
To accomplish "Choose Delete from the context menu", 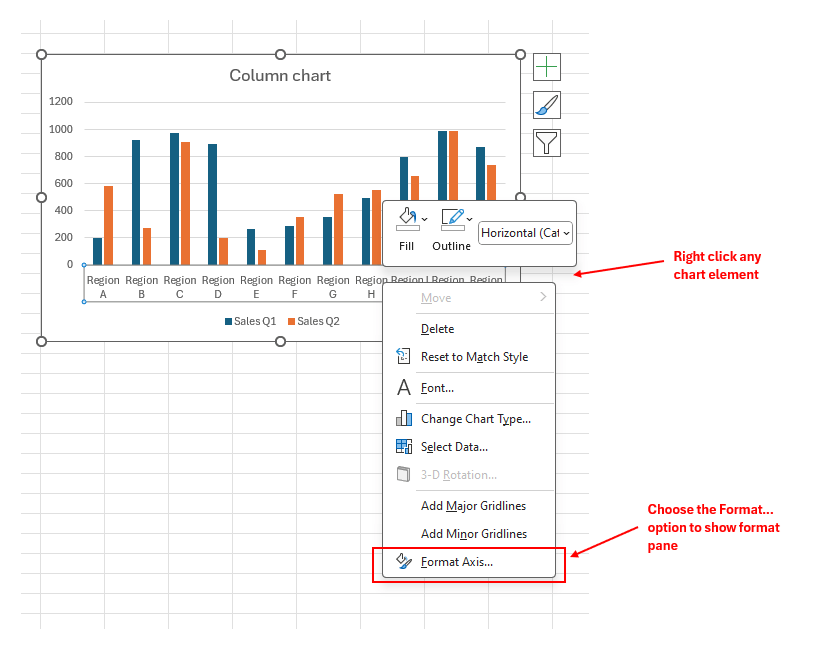I will (x=437, y=329).
